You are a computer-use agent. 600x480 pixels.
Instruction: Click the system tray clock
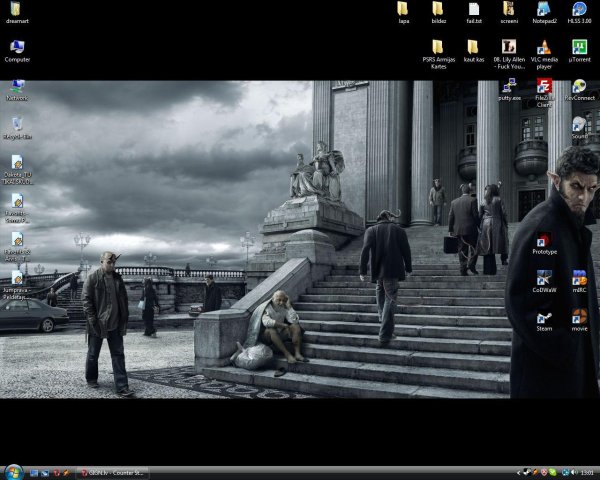tap(585, 472)
